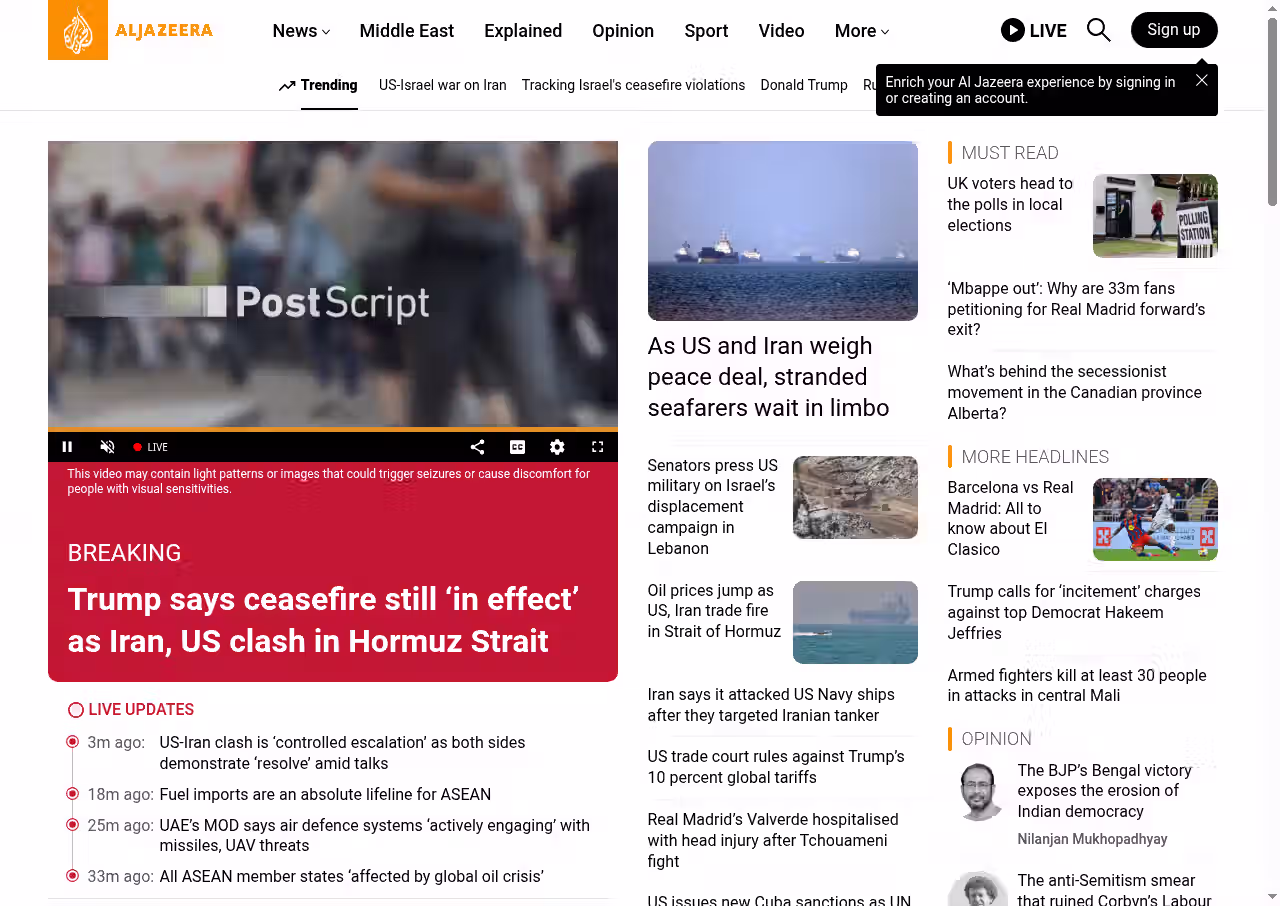Enter fullscreen on the video player

597,447
